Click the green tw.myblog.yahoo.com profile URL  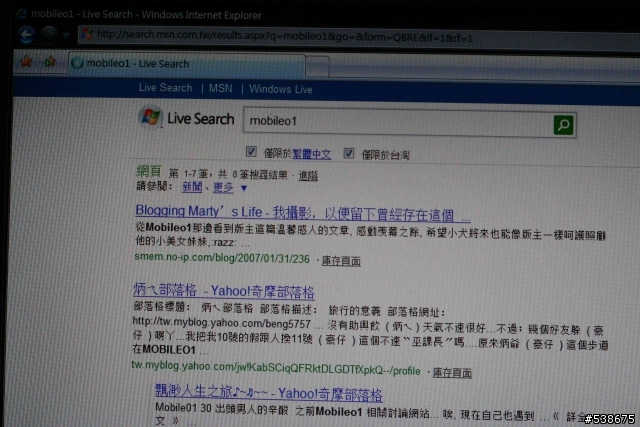click(x=276, y=368)
